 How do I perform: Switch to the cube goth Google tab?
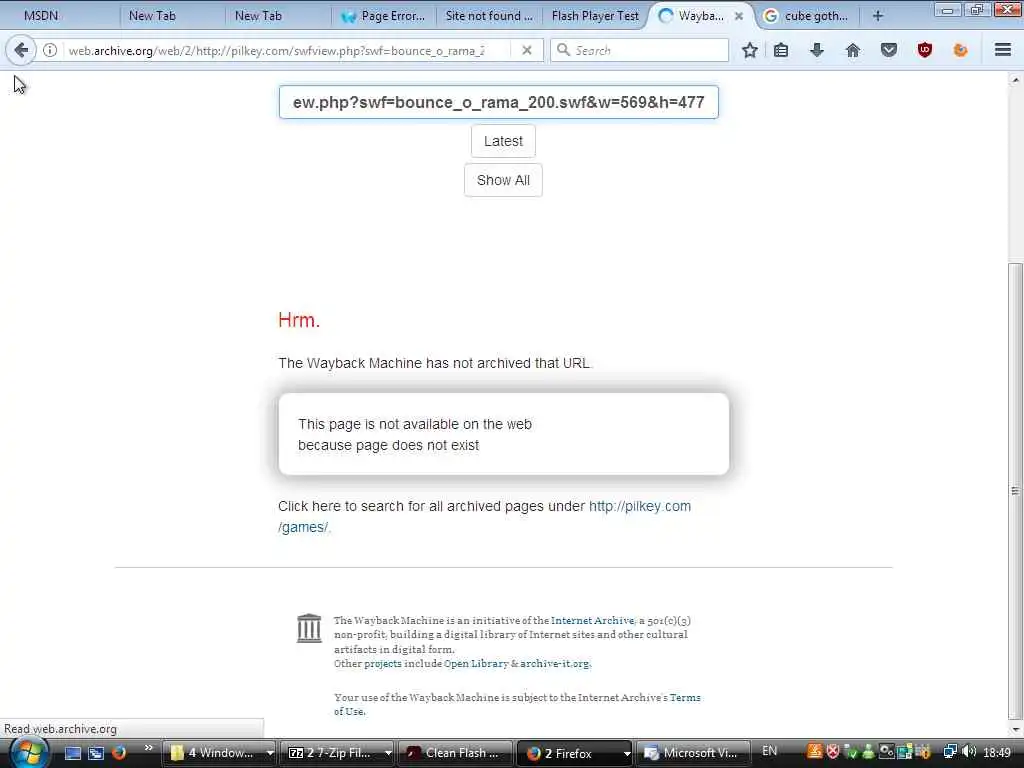[x=807, y=16]
